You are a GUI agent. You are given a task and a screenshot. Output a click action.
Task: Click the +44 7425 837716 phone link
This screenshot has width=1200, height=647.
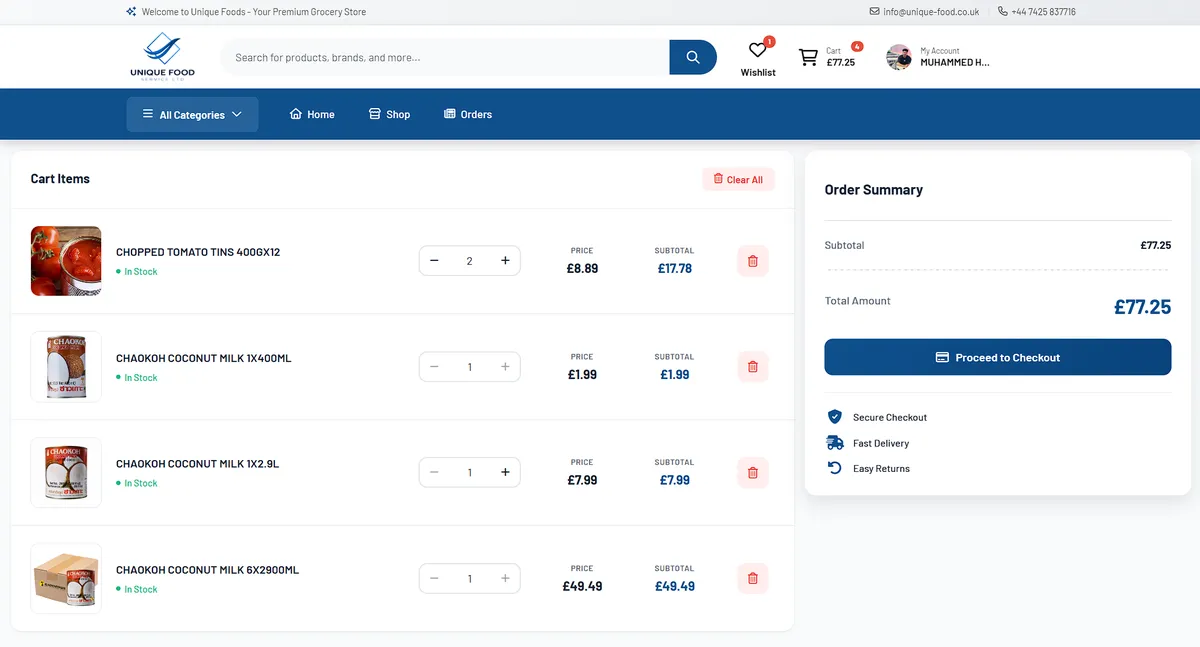tap(1037, 12)
